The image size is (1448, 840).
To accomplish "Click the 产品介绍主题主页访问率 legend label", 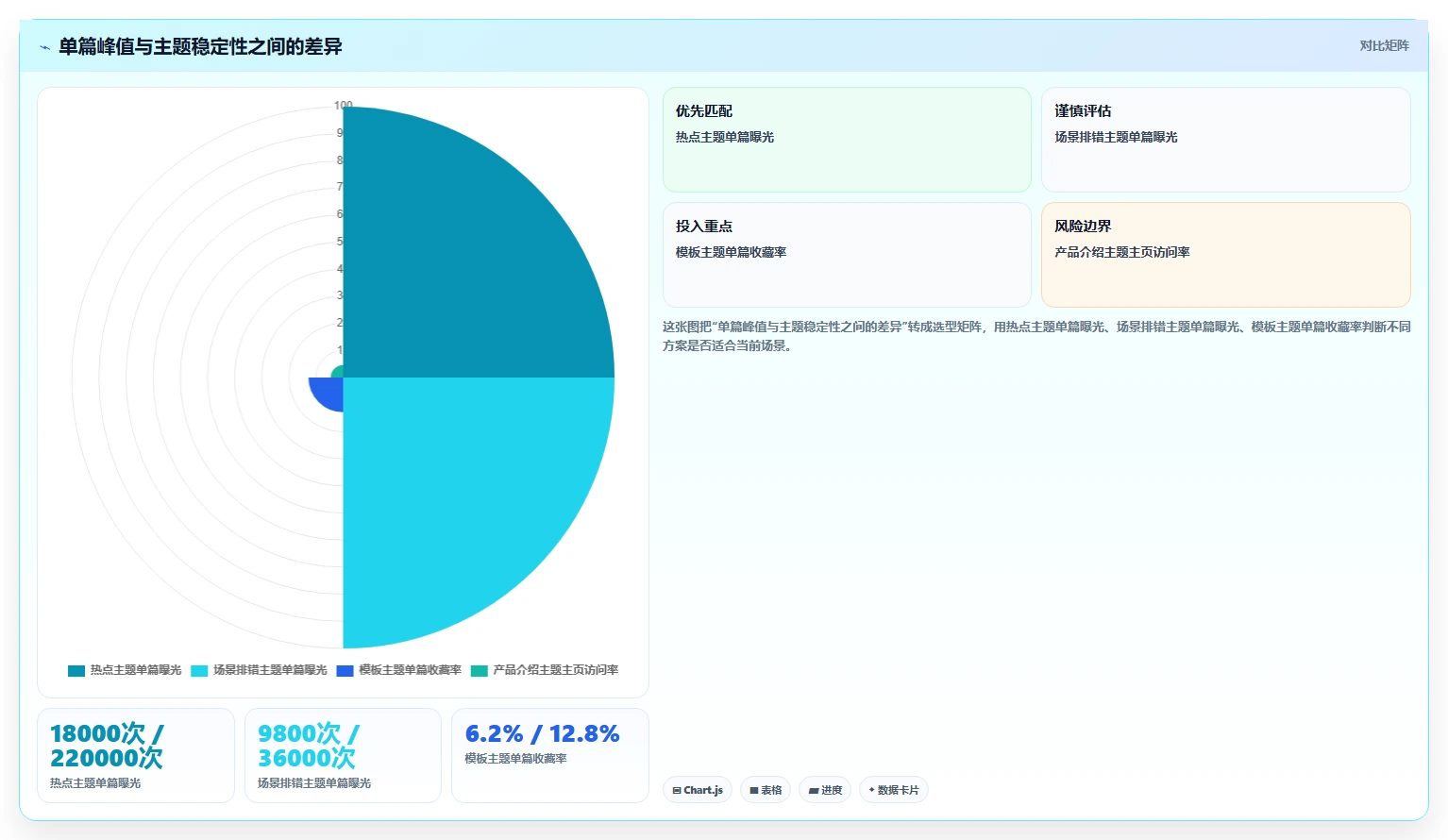I will click(x=556, y=670).
